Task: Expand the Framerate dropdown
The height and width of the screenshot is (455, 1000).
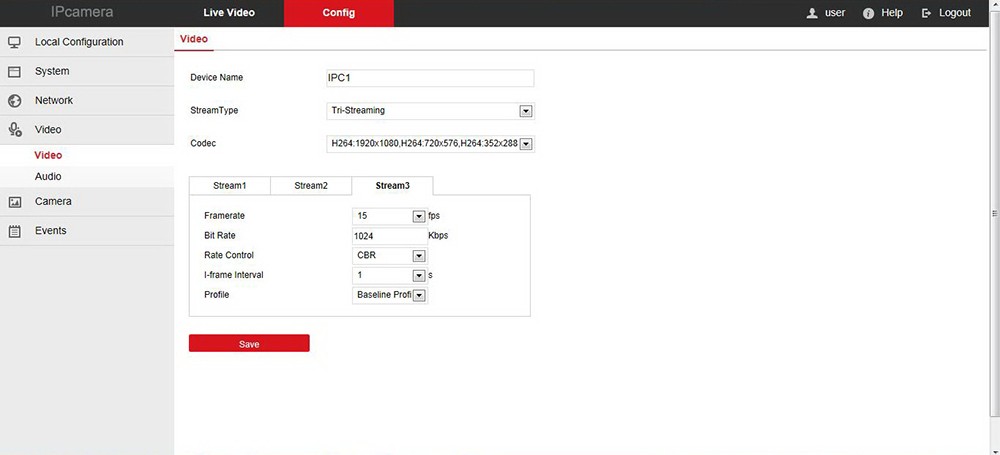Action: point(419,216)
